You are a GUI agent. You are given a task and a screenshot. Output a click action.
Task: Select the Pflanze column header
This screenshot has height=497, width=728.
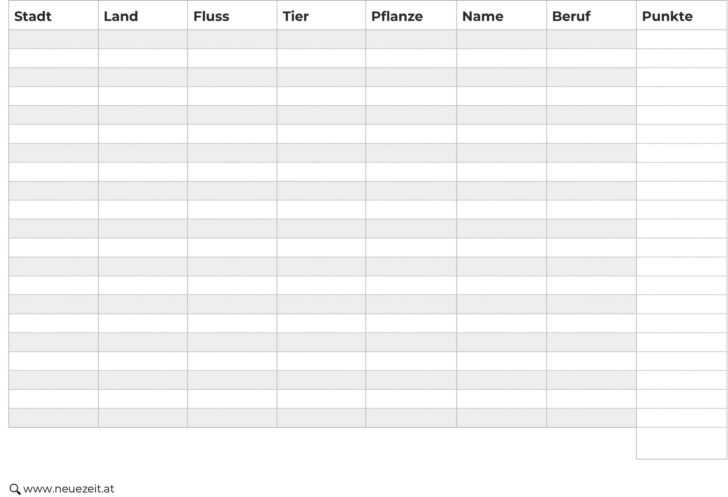[397, 16]
